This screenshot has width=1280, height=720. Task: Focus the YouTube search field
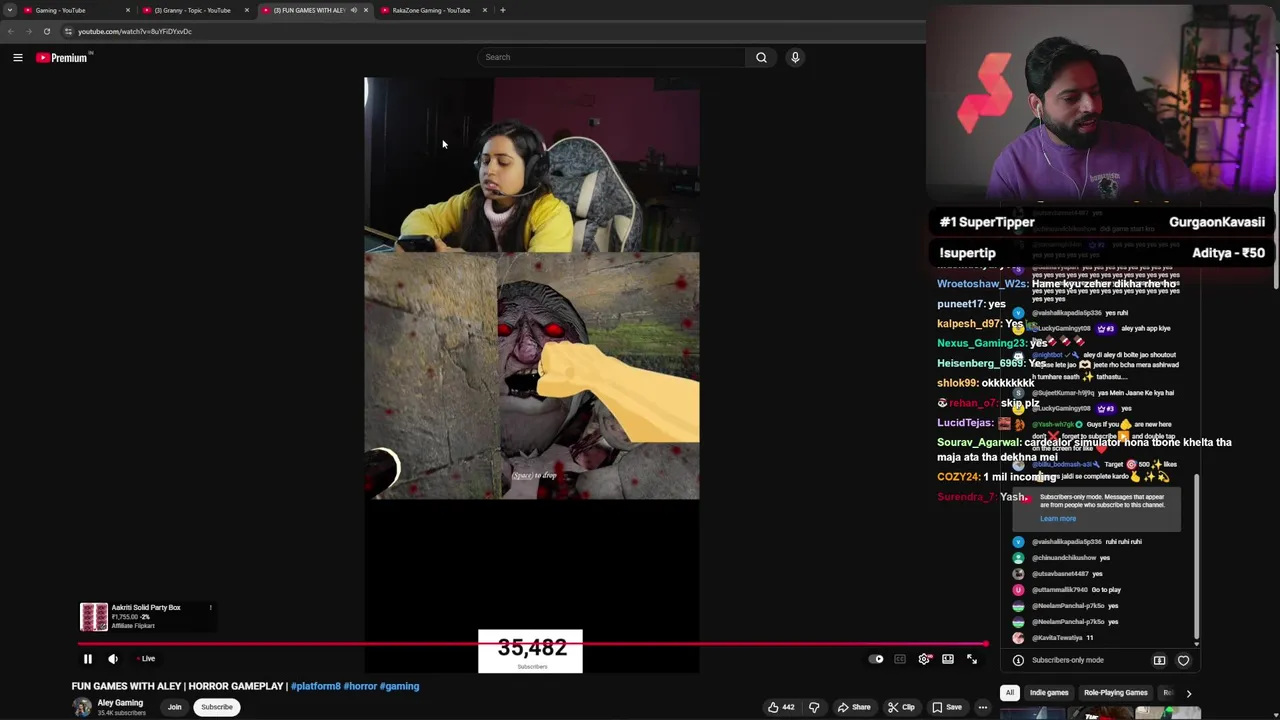point(611,57)
